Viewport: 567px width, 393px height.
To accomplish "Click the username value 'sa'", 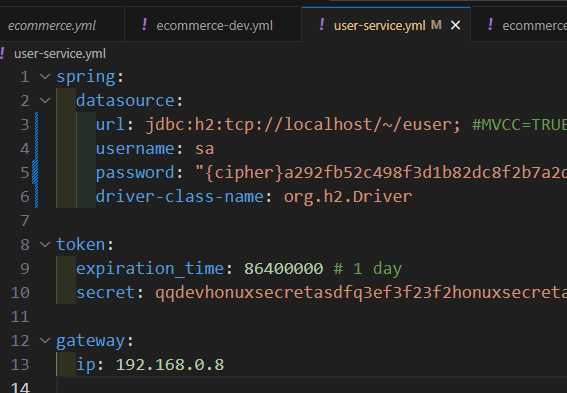I will (x=205, y=149).
